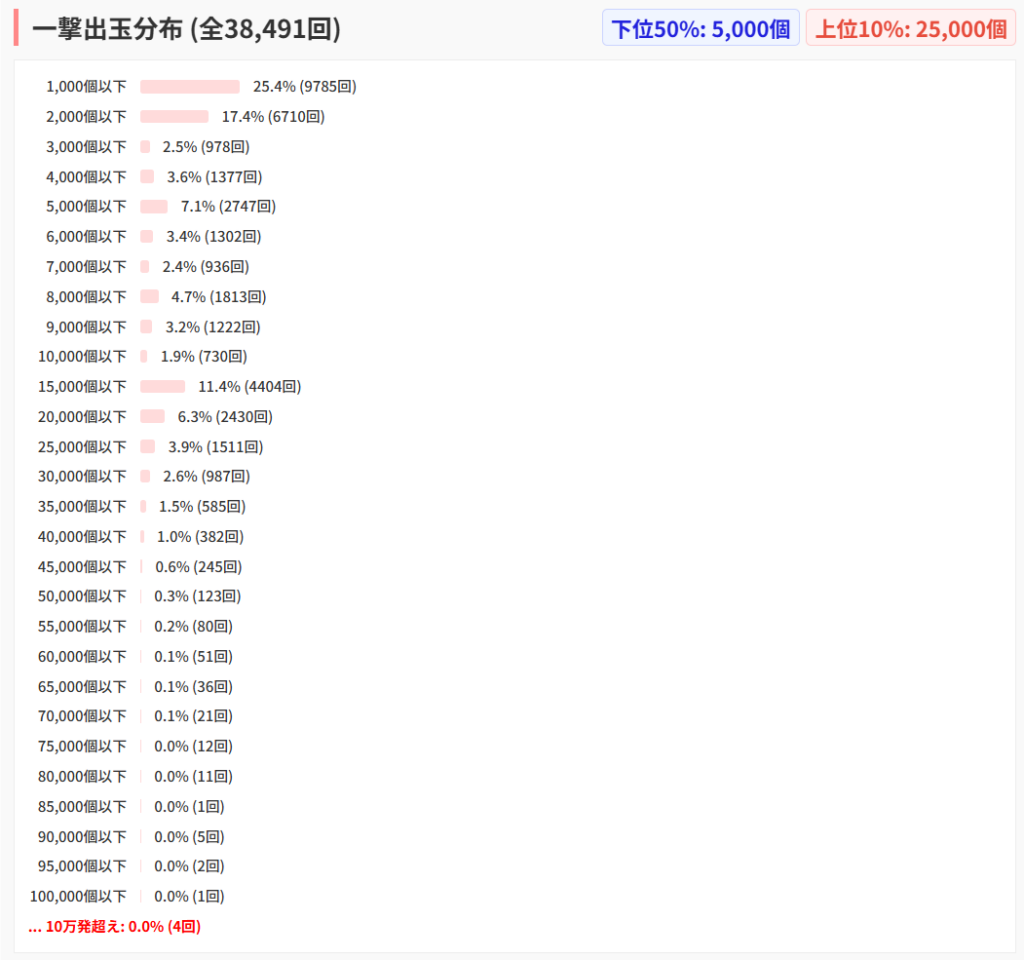Click the red 10万発超え footer text
This screenshot has width=1024, height=960.
tap(114, 927)
